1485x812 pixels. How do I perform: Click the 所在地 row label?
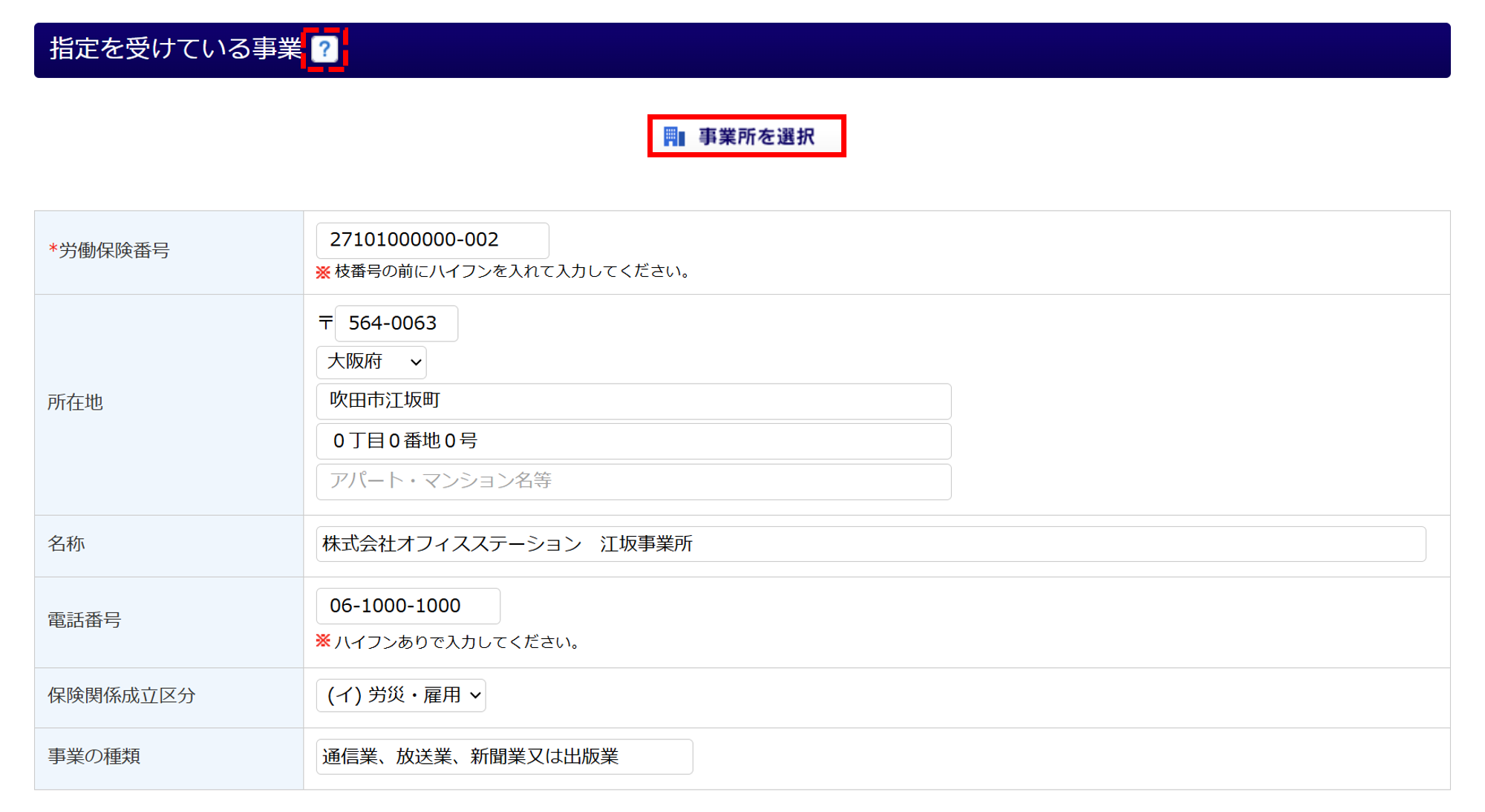click(x=75, y=403)
